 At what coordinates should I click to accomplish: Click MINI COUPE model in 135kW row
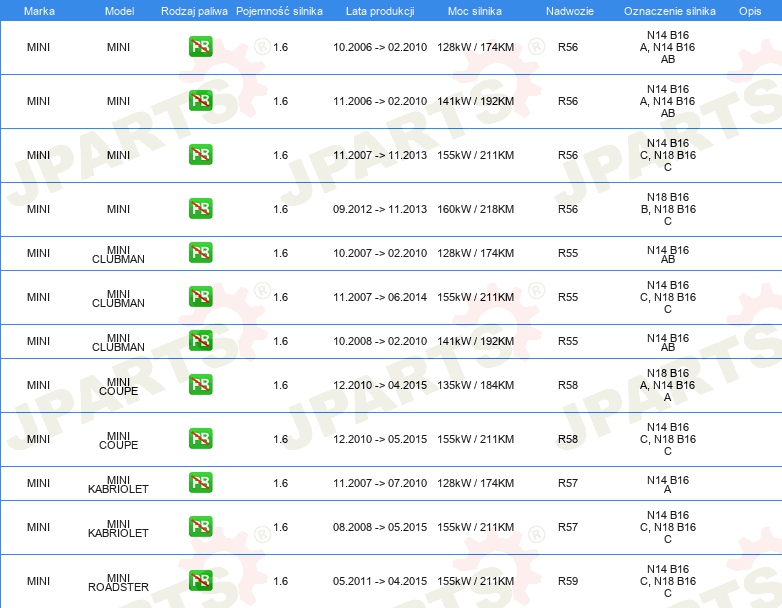point(118,387)
